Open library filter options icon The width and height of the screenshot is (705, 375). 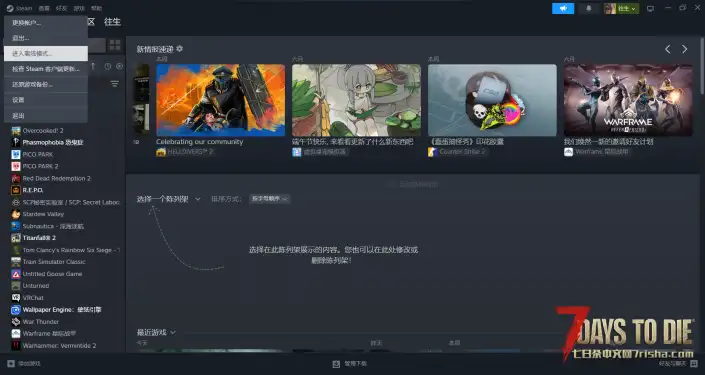point(115,84)
